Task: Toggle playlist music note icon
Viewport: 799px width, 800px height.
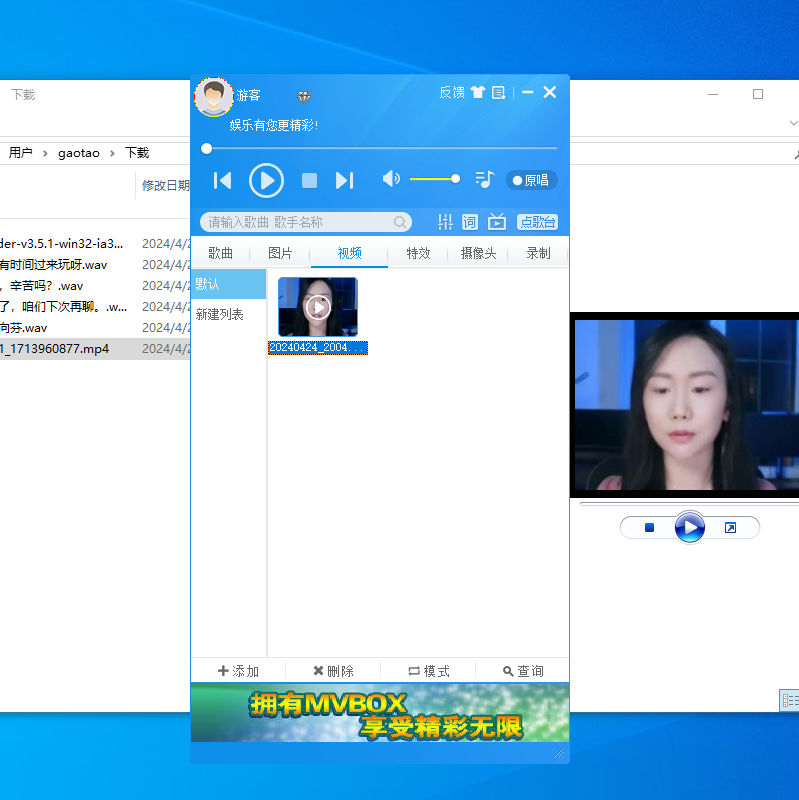Action: pos(485,179)
